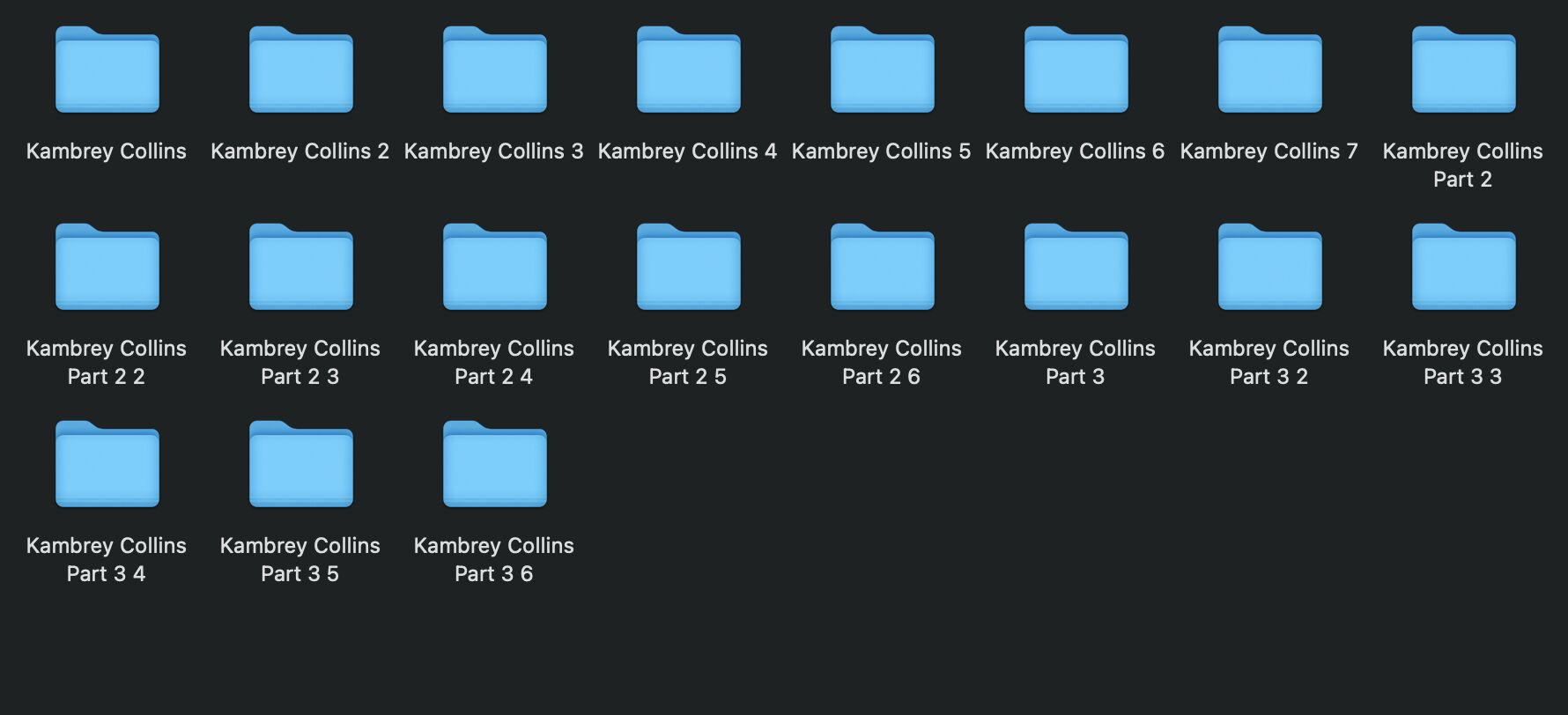Screen dimensions: 1568x715
Task: Select the Kambrey Collins 4 folder icon
Action: 688,70
